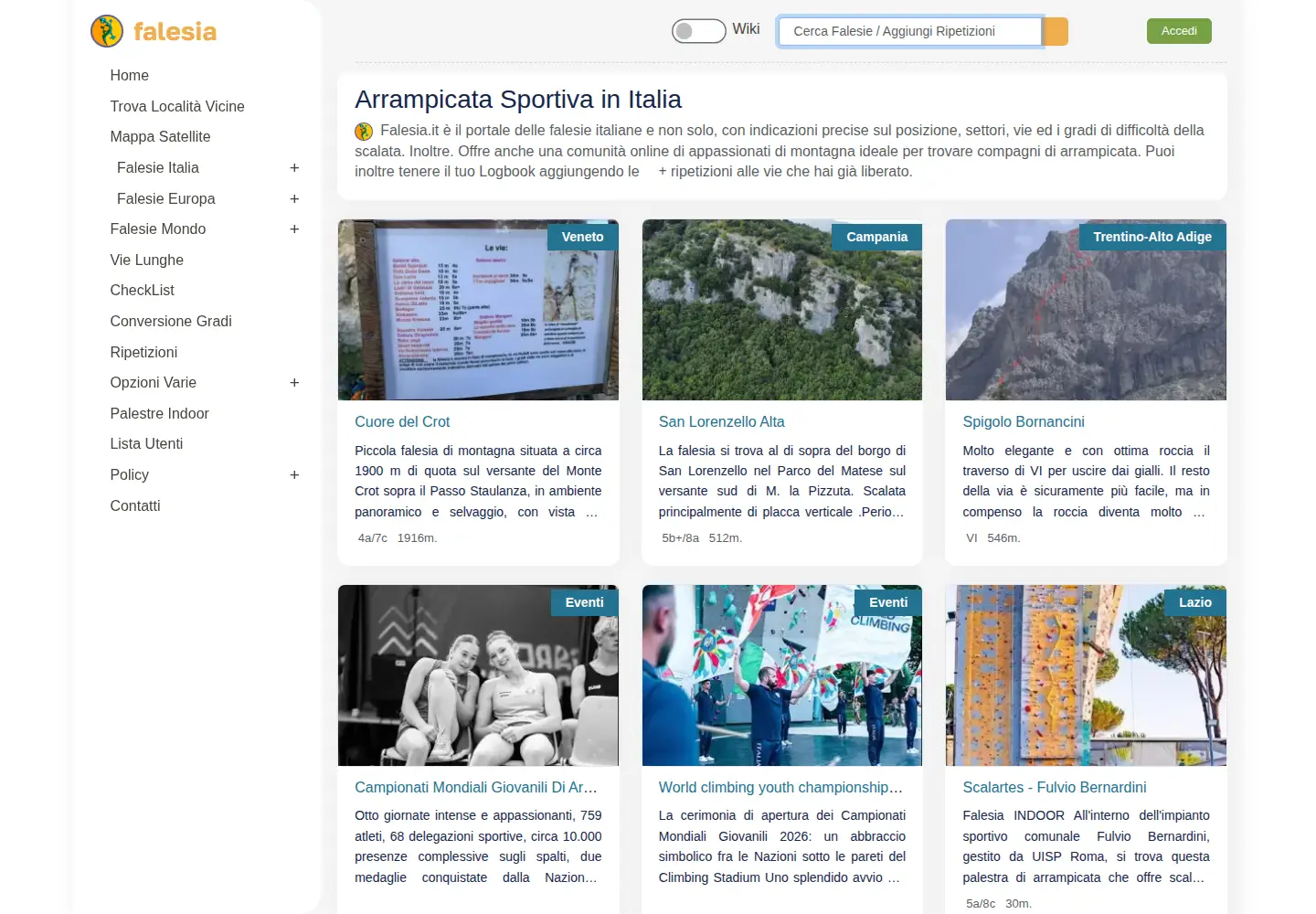The width and height of the screenshot is (1316, 914).
Task: Focus the Cerca Falesie search field
Action: click(x=909, y=31)
